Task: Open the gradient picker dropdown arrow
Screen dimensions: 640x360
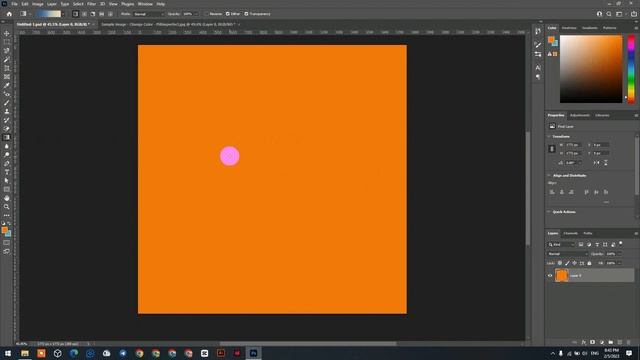Action: [x=63, y=14]
